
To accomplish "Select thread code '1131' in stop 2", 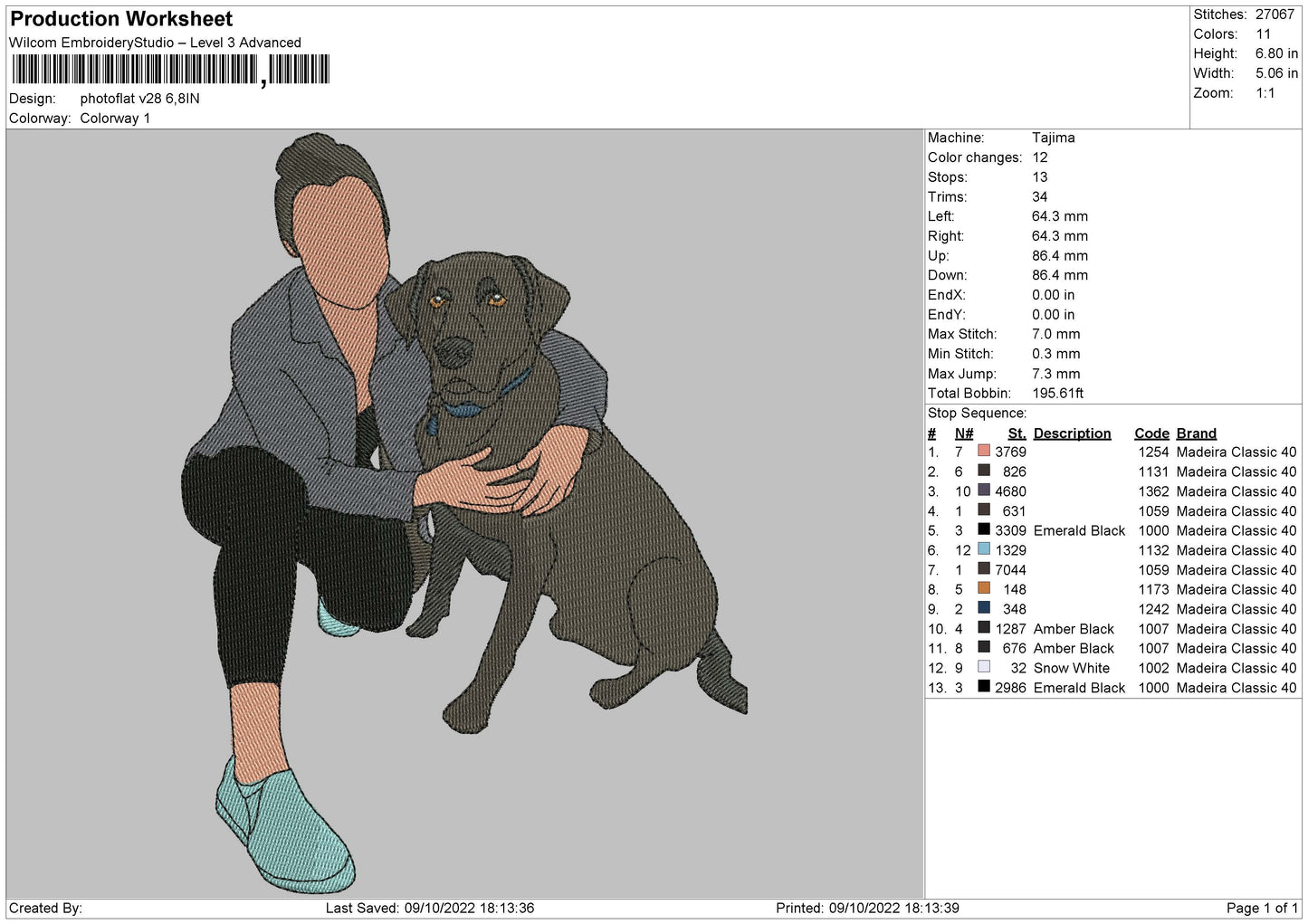I will point(1154,472).
